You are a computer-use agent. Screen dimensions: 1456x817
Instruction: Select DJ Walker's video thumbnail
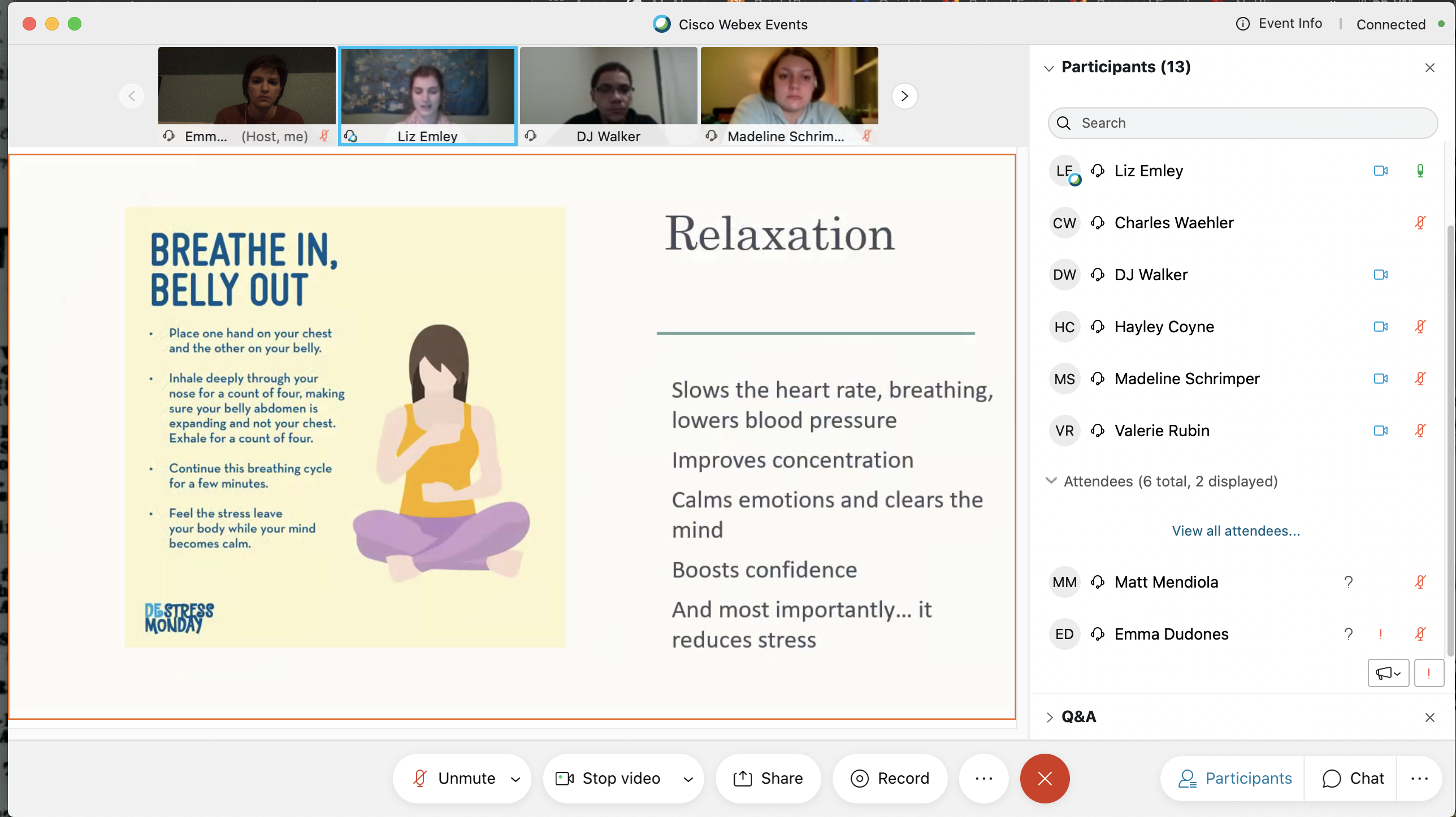click(x=608, y=96)
